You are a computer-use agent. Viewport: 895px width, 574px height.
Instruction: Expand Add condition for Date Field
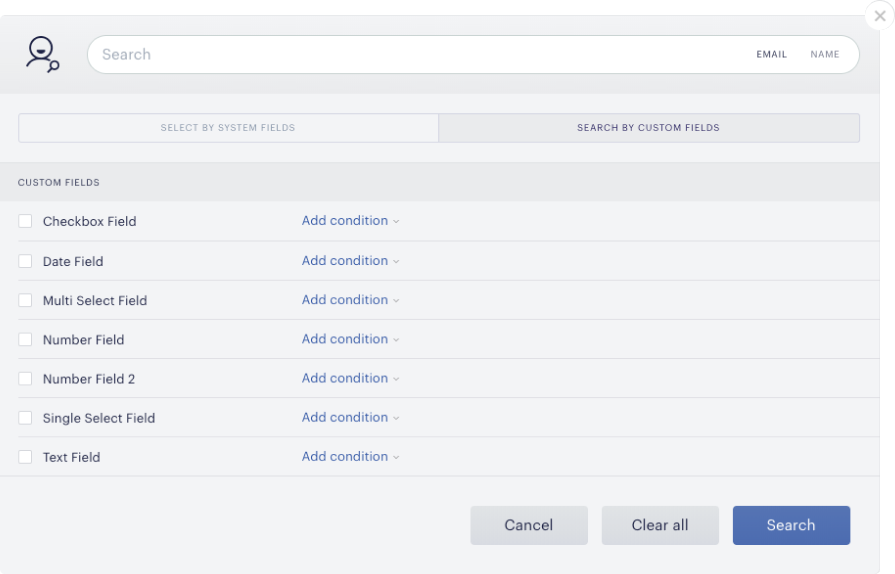(x=350, y=260)
